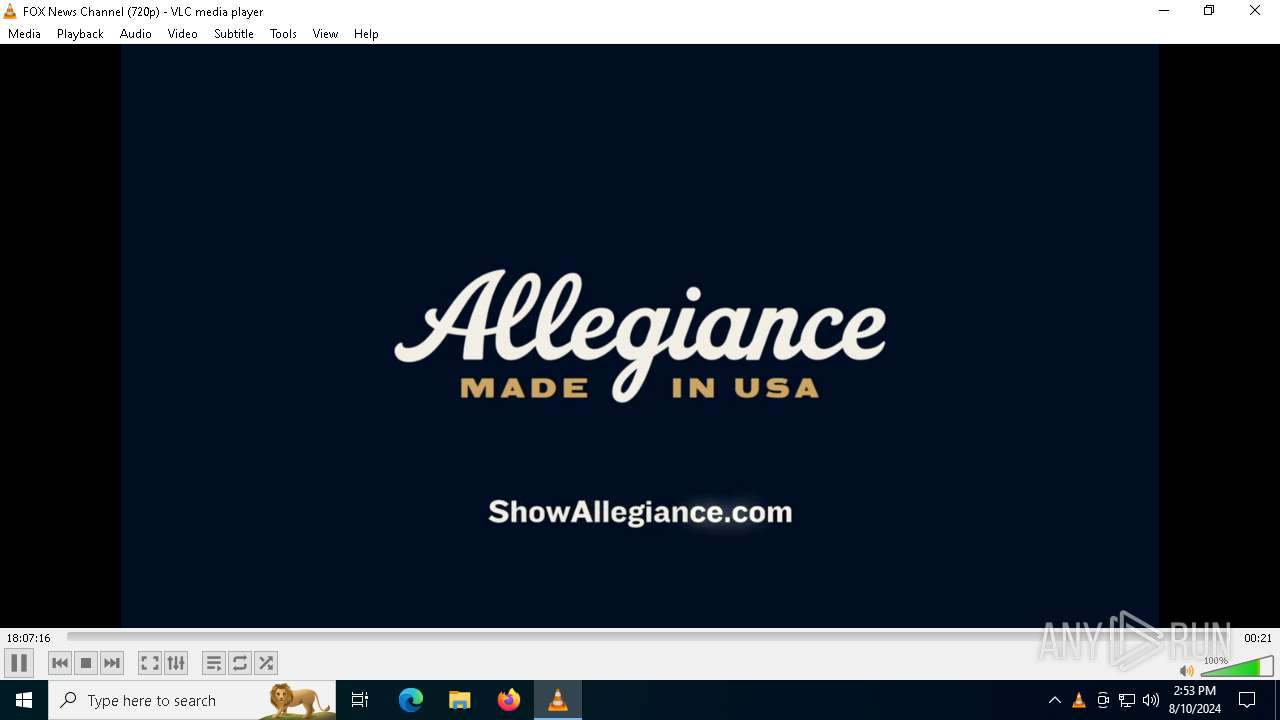This screenshot has width=1280, height=720.
Task: Jump to previous media in playlist
Action: [60, 663]
